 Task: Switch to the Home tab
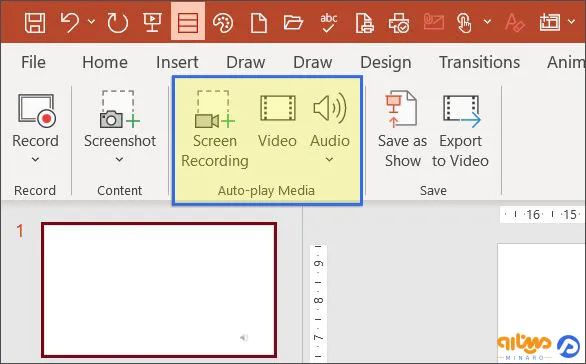coord(105,62)
